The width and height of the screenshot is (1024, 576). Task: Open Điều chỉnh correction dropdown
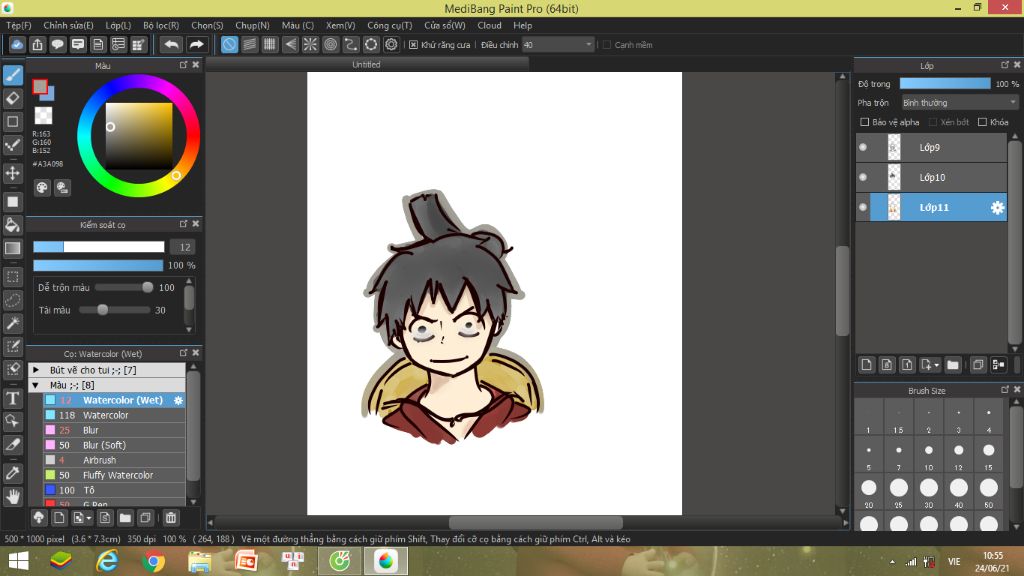coord(558,45)
